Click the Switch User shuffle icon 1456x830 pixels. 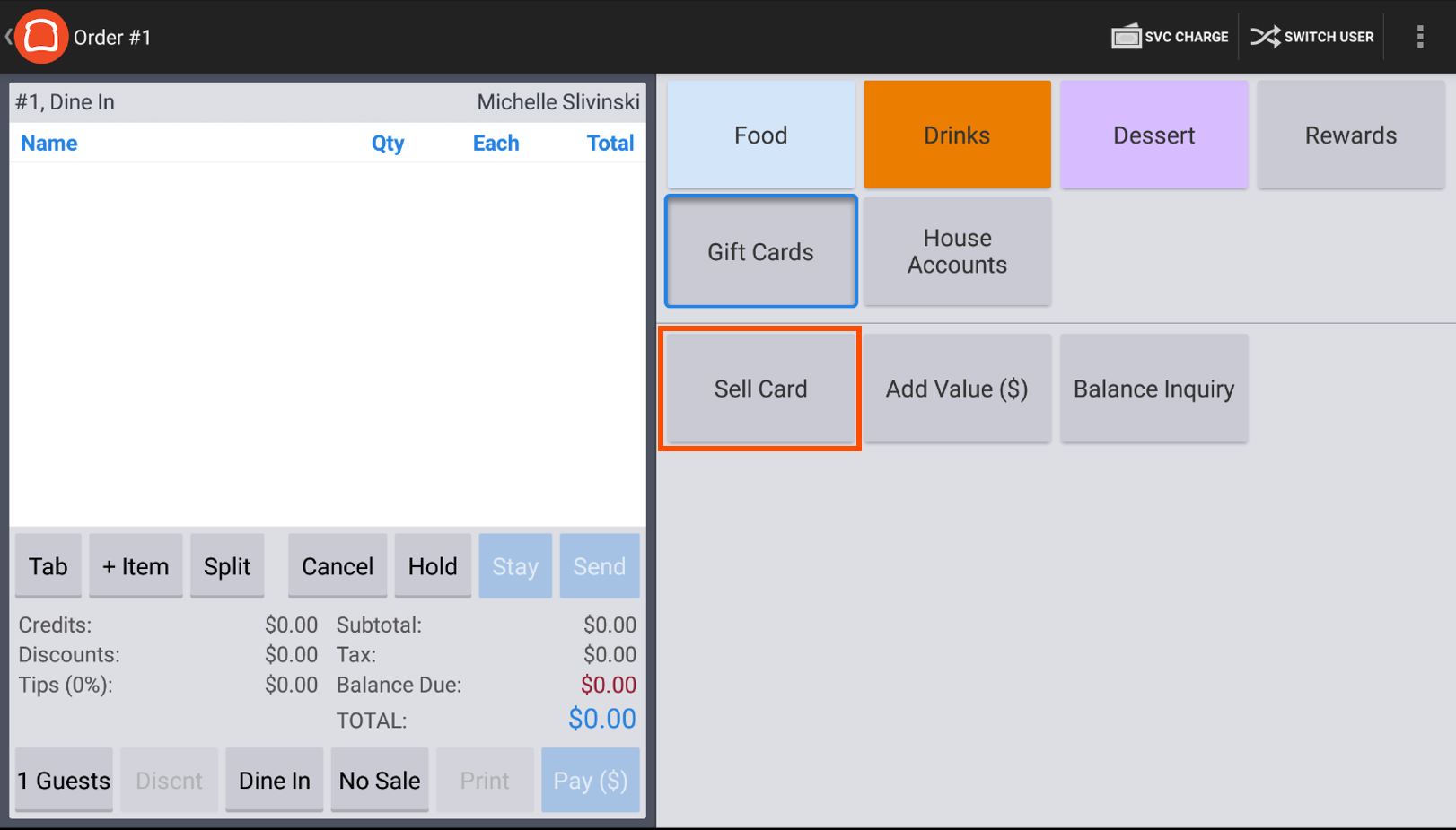click(1266, 37)
